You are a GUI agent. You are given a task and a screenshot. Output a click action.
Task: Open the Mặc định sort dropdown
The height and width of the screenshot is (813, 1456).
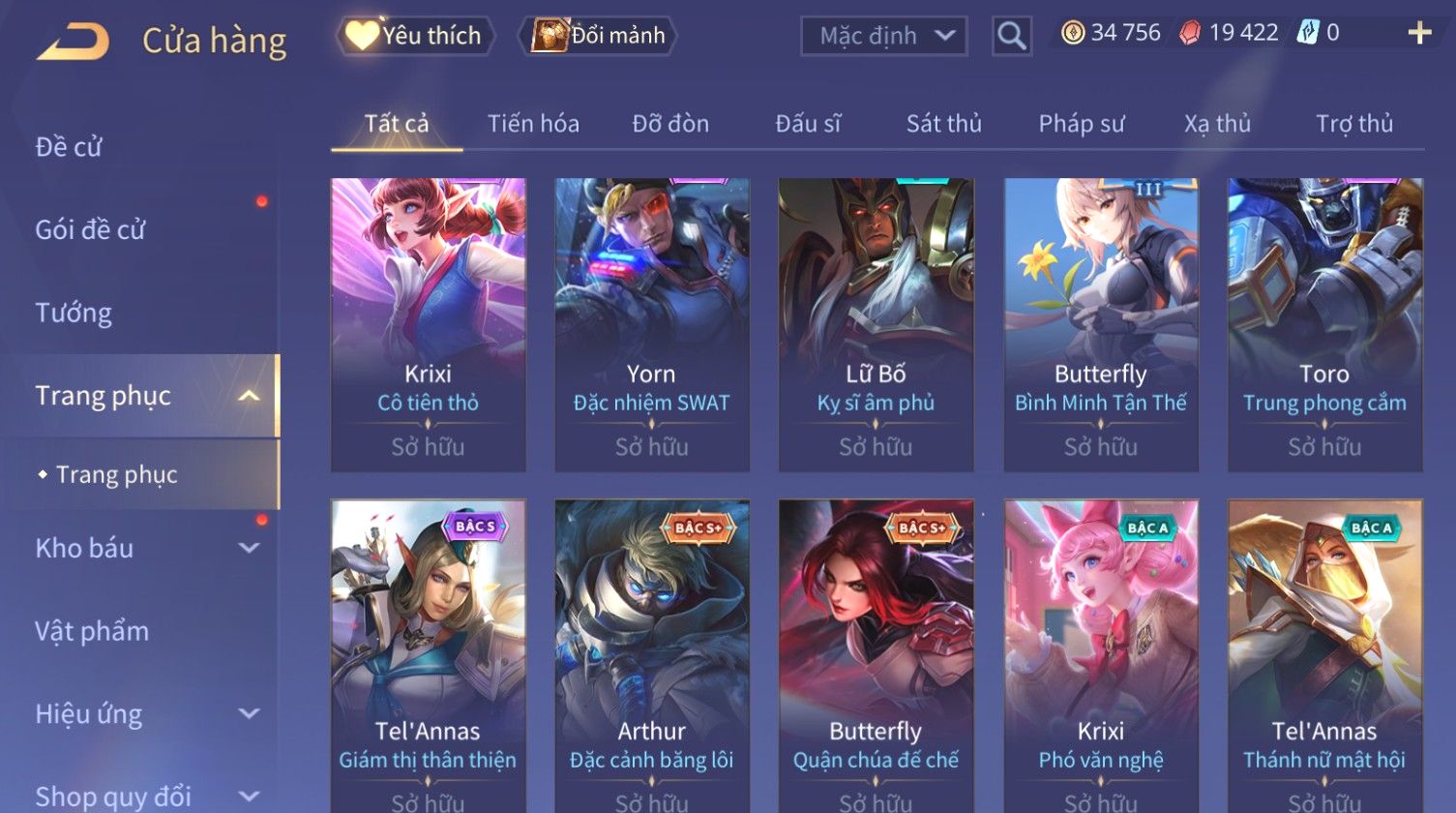tap(884, 36)
